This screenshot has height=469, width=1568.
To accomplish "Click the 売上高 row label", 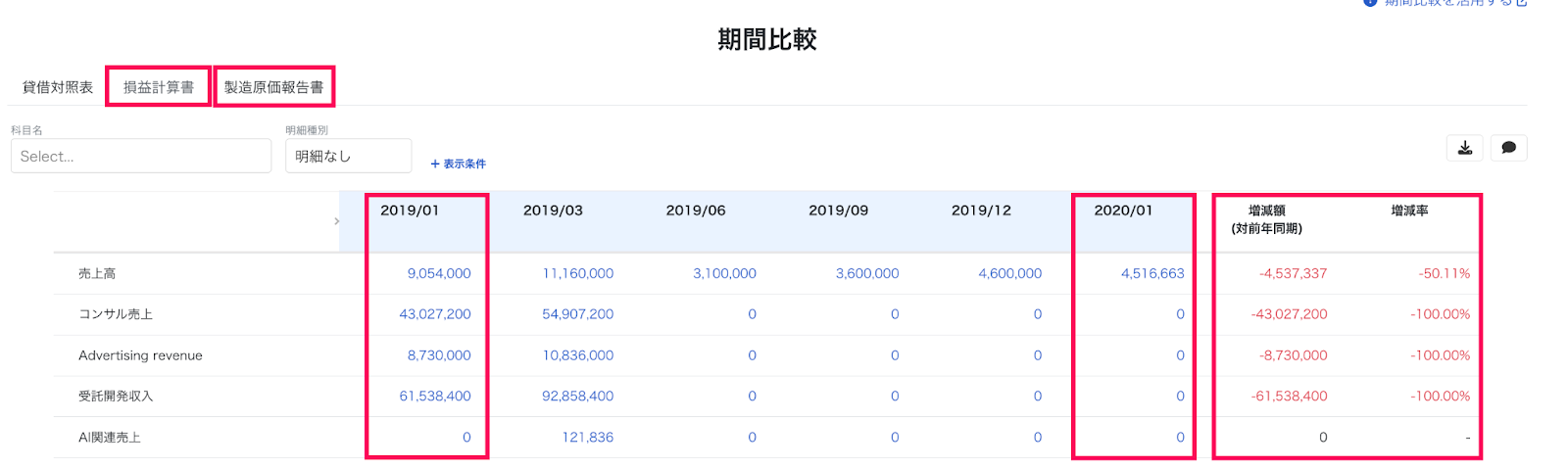I will click(x=97, y=274).
